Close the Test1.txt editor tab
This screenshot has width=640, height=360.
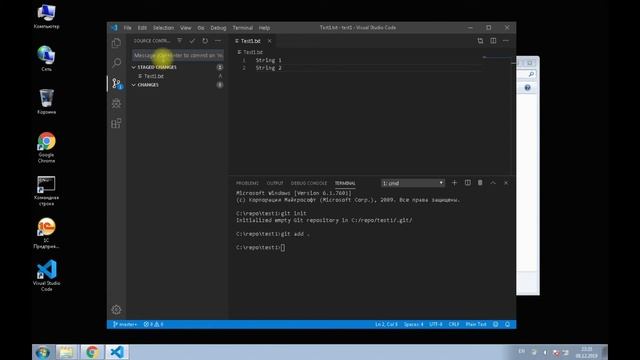click(x=269, y=41)
